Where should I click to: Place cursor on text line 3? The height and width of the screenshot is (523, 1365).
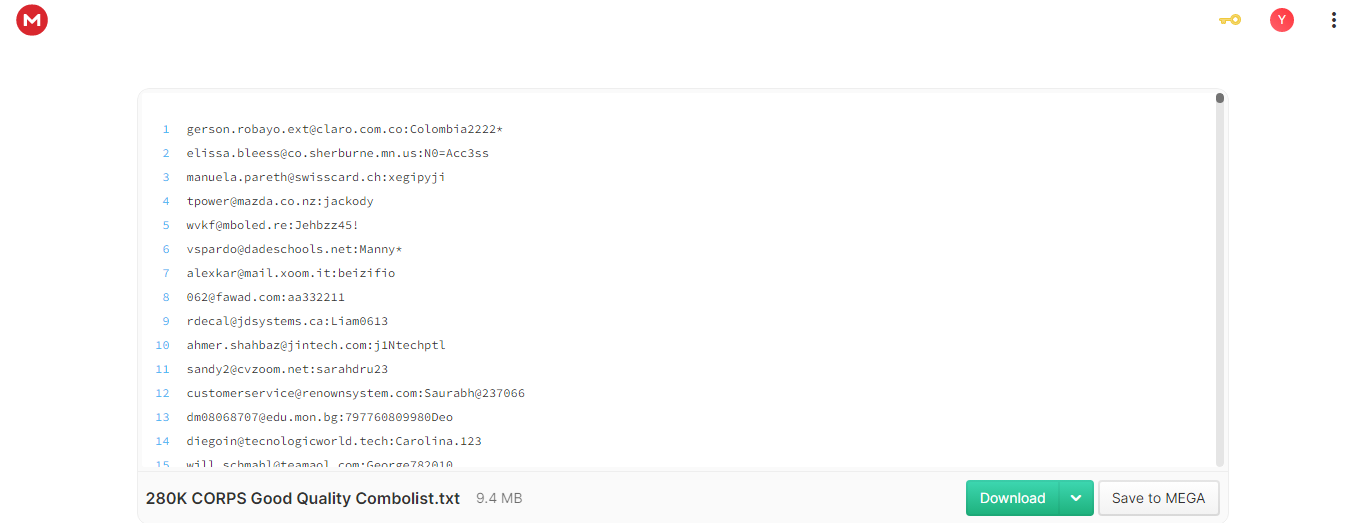pyautogui.click(x=316, y=177)
